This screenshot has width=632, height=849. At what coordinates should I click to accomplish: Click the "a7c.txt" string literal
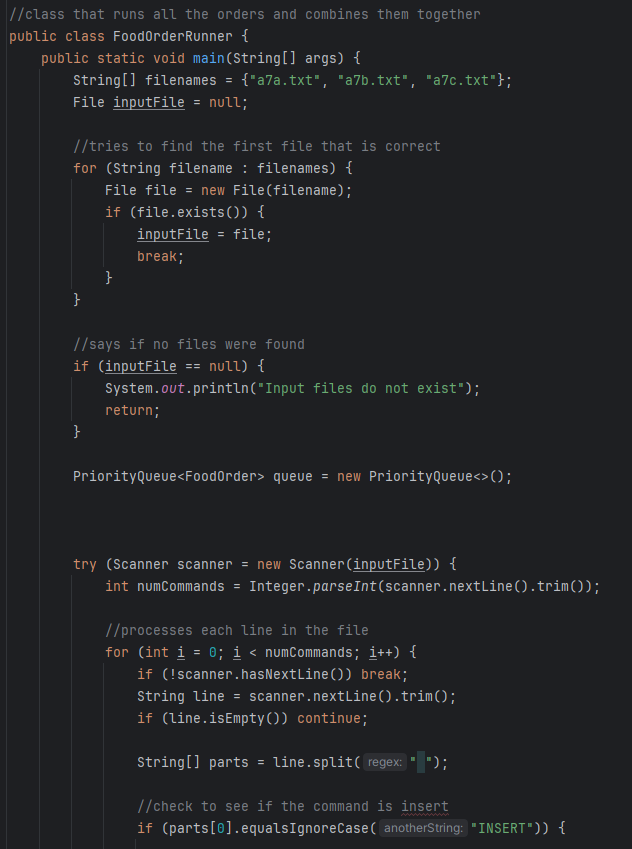pyautogui.click(x=457, y=80)
